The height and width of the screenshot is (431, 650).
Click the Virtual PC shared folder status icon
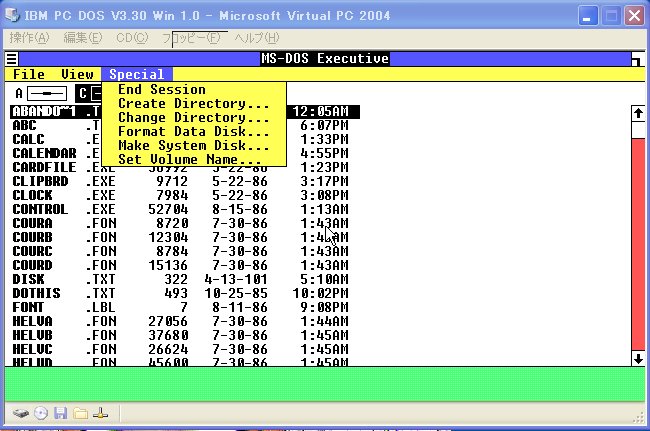(80, 413)
